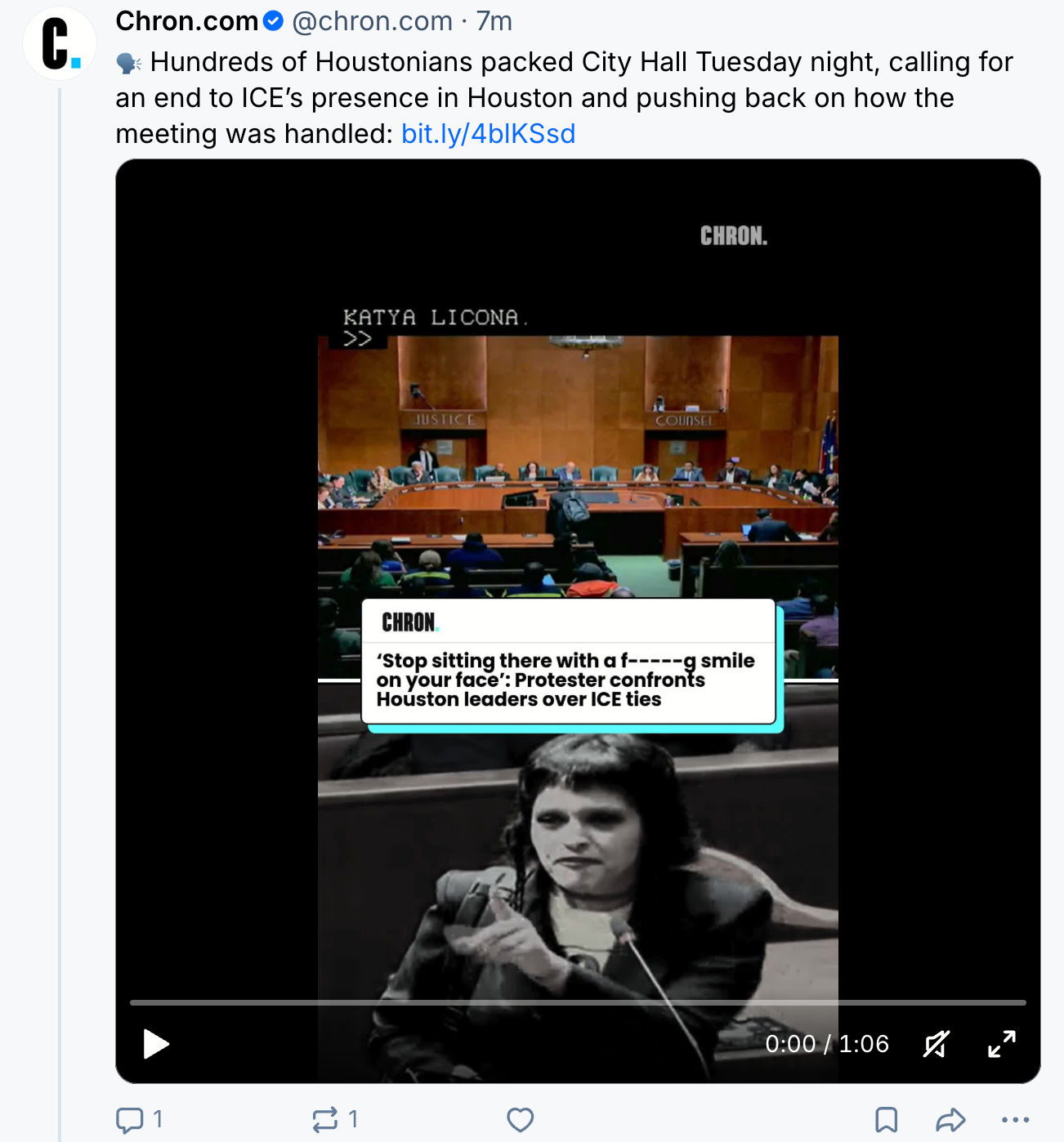This screenshot has width=1064, height=1142.
Task: Open the bit.ly/4blKSsd link
Action: (488, 133)
